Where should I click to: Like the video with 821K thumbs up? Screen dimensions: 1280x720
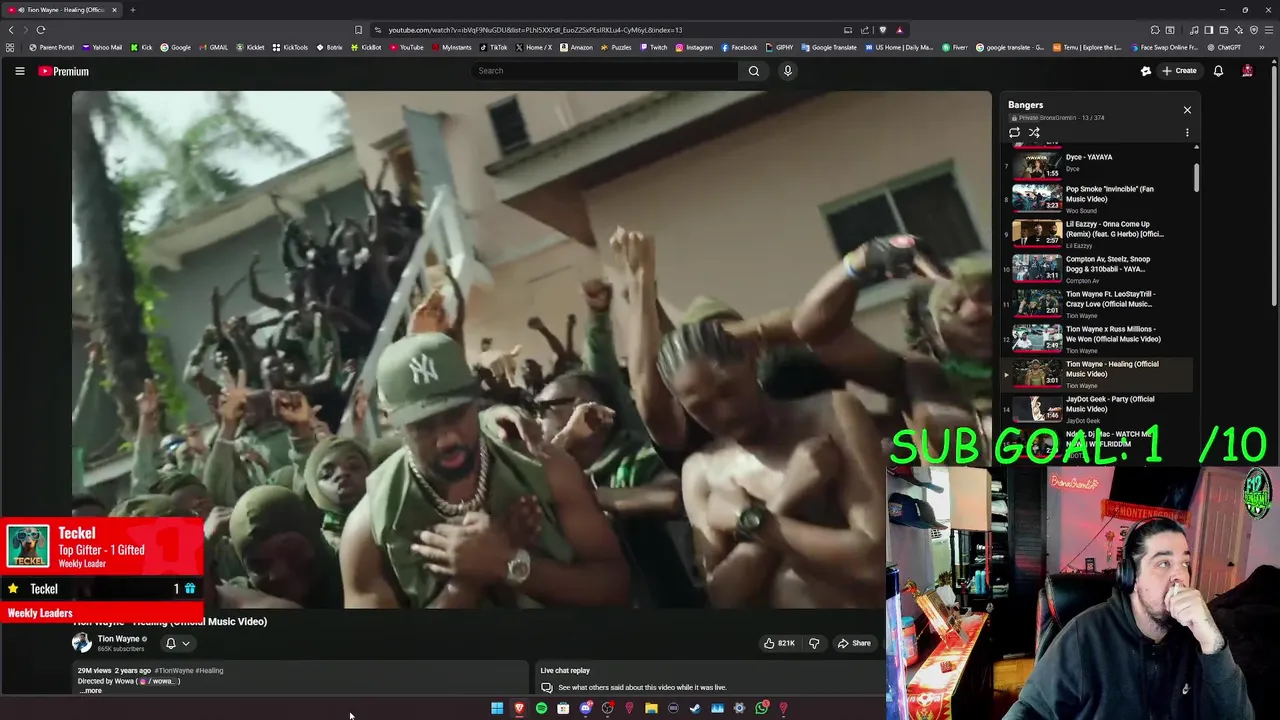coord(779,643)
